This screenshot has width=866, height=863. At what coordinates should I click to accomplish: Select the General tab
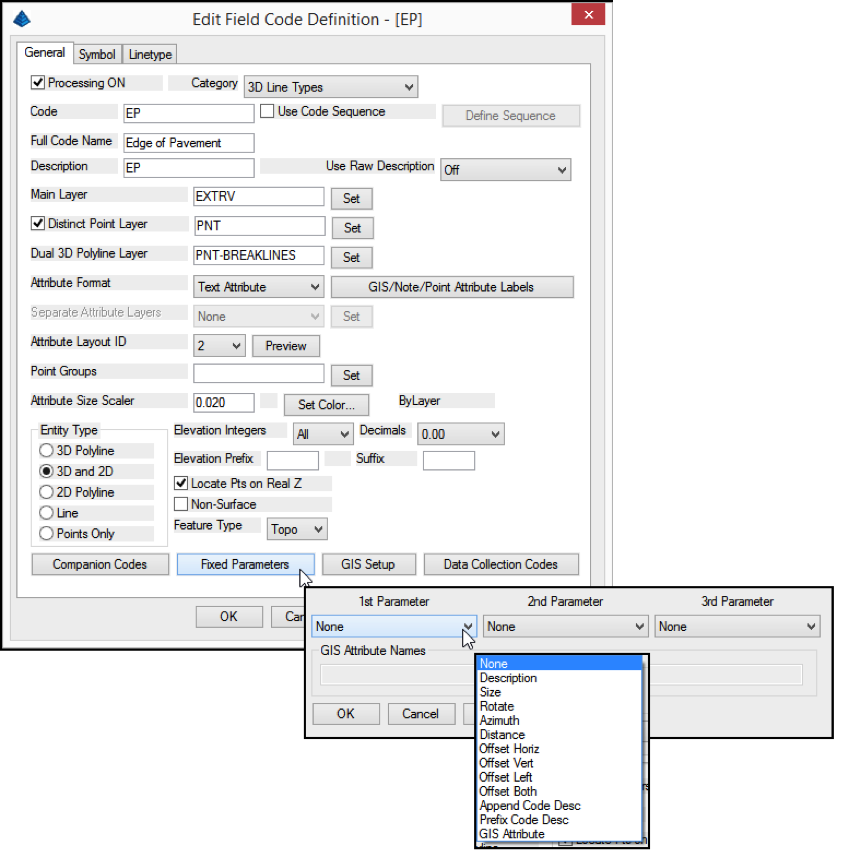[x=44, y=52]
